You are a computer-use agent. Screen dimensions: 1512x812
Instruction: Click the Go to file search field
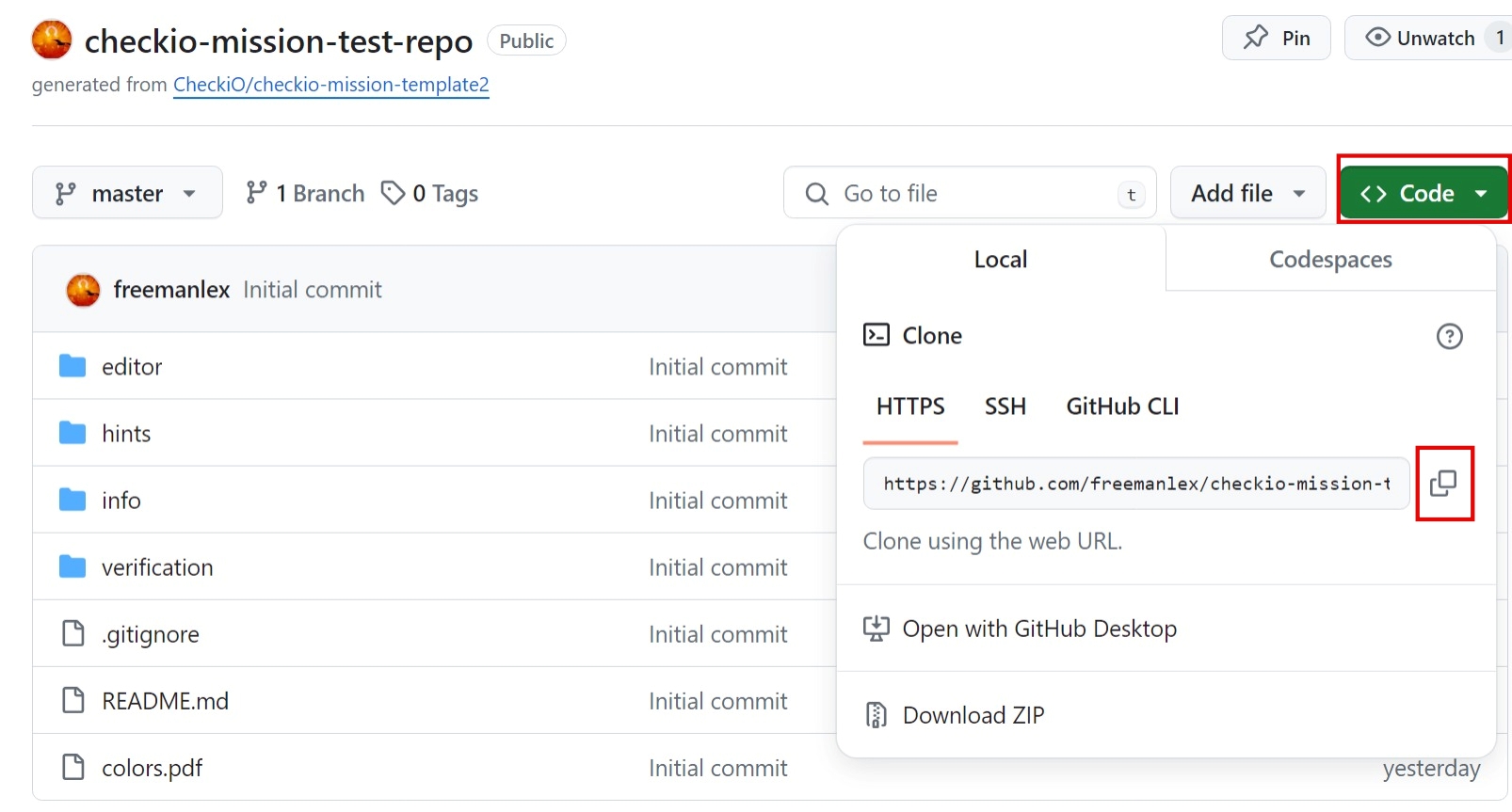click(970, 193)
